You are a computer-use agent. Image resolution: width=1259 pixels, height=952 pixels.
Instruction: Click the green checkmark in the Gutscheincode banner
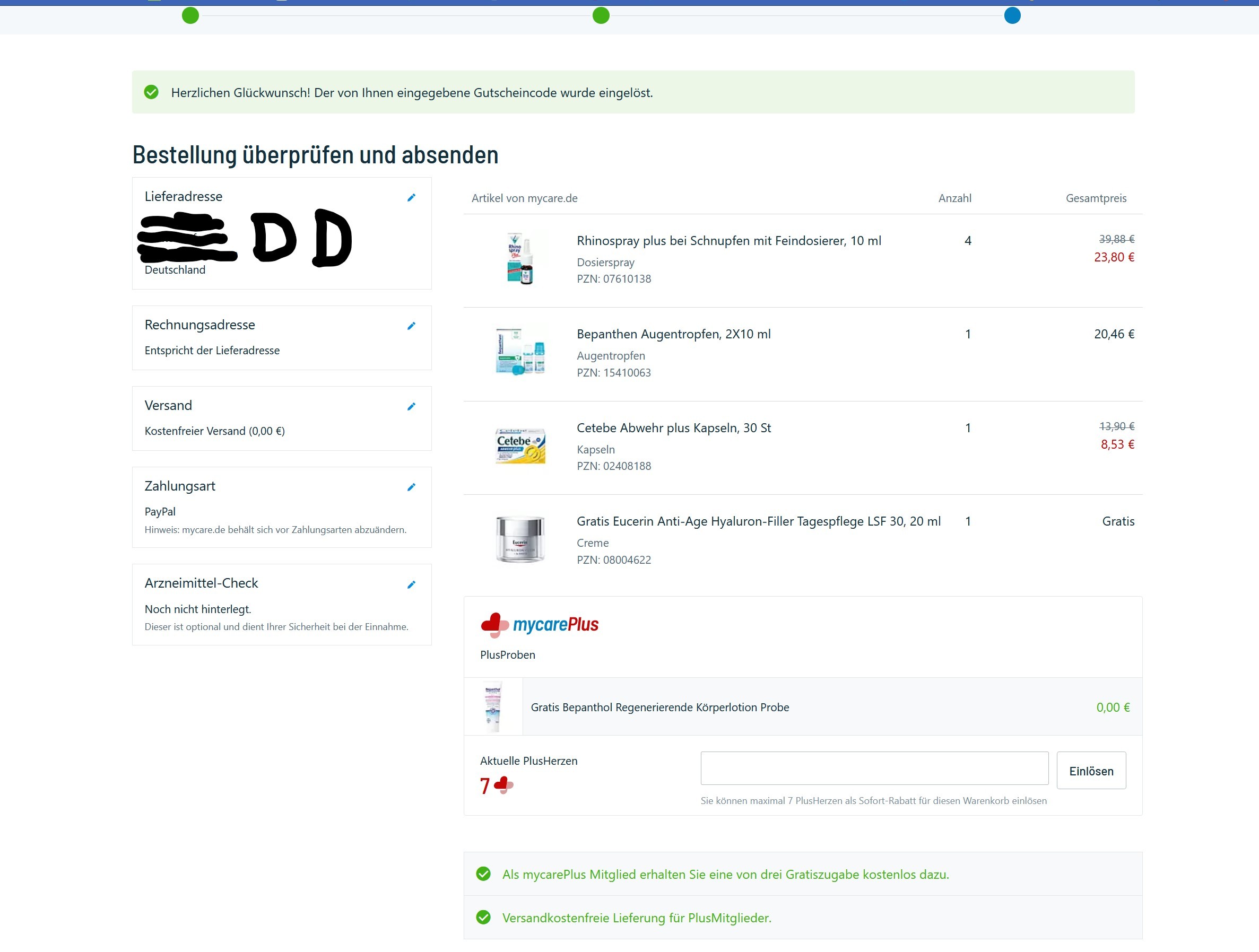click(151, 92)
